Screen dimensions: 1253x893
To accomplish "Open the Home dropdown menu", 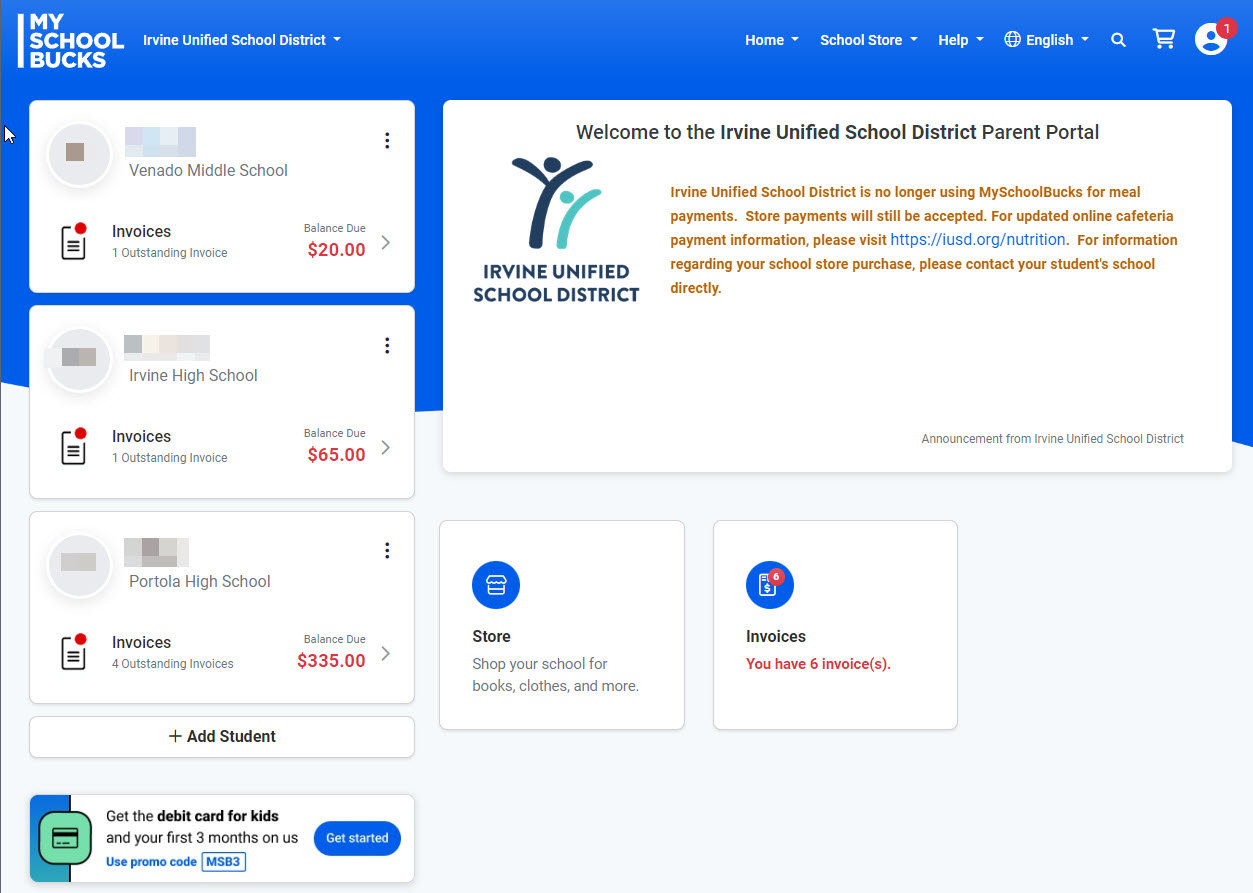I will click(x=772, y=40).
